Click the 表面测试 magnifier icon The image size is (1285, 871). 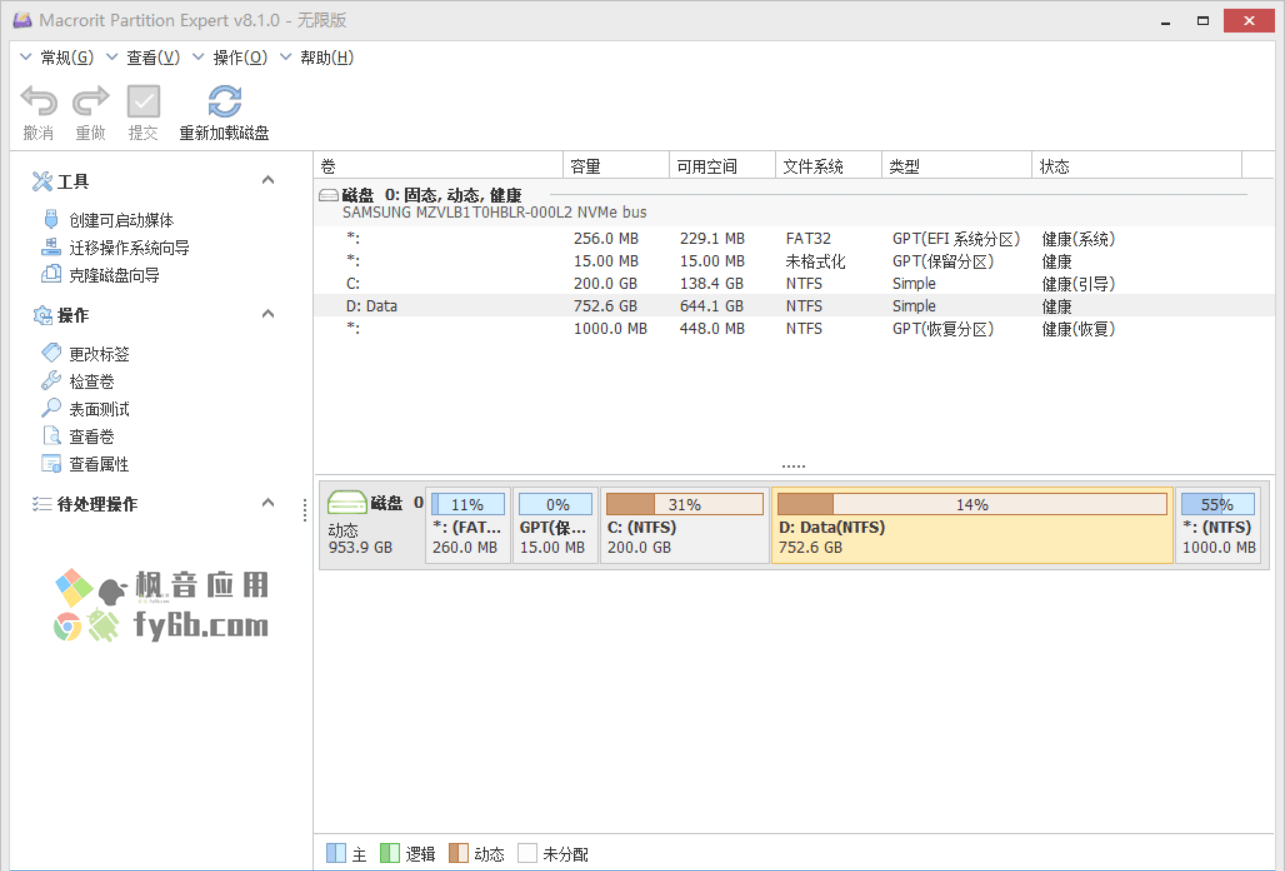pyautogui.click(x=51, y=408)
